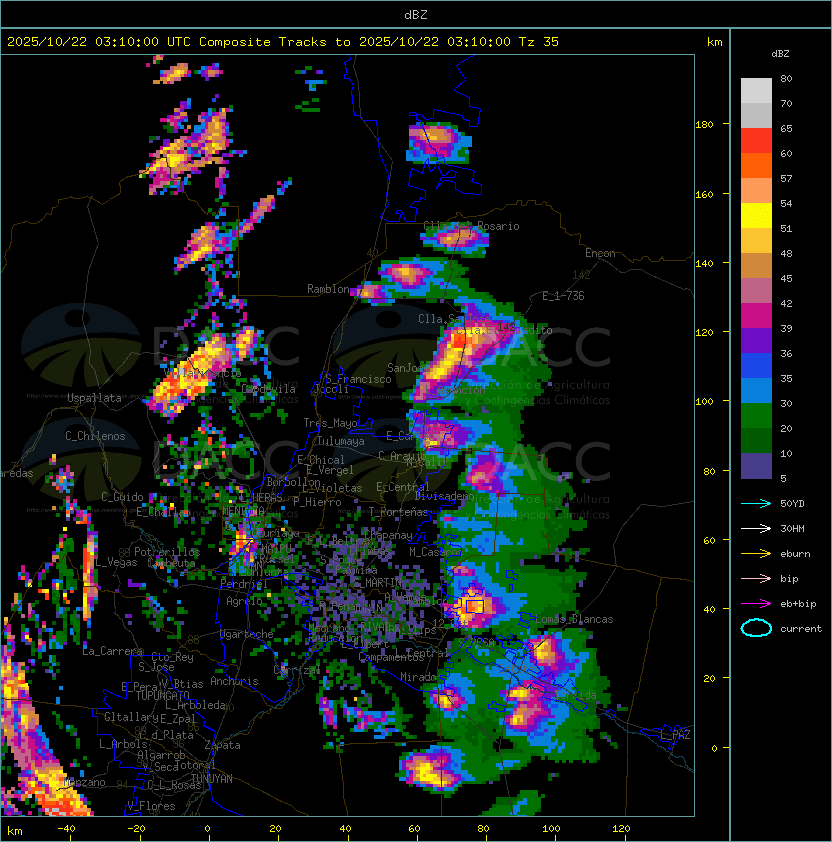This screenshot has width=832, height=842.
Task: Click the 'Tres_Mayo' map label
Action: pos(330,423)
